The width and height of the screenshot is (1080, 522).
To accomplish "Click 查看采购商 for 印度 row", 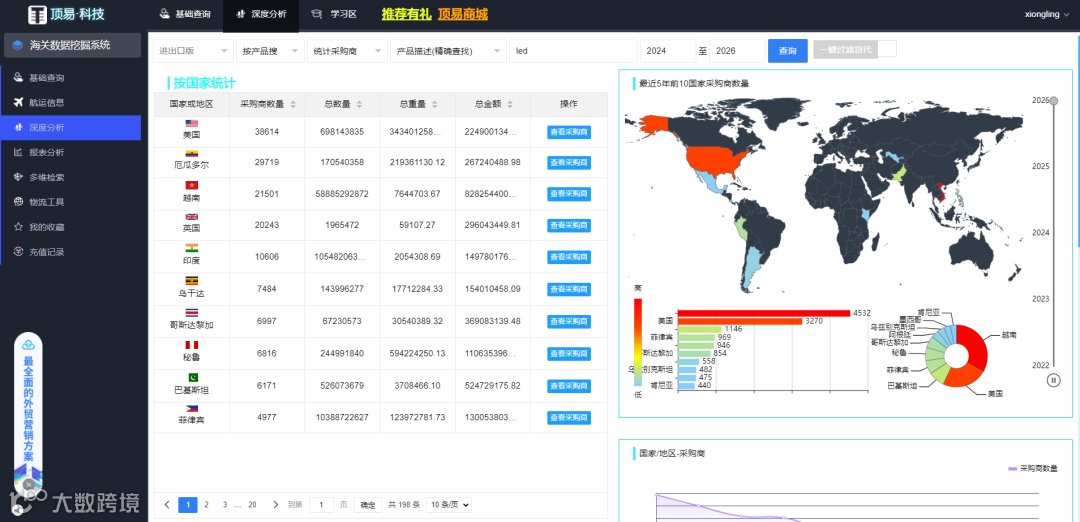I will [x=569, y=257].
